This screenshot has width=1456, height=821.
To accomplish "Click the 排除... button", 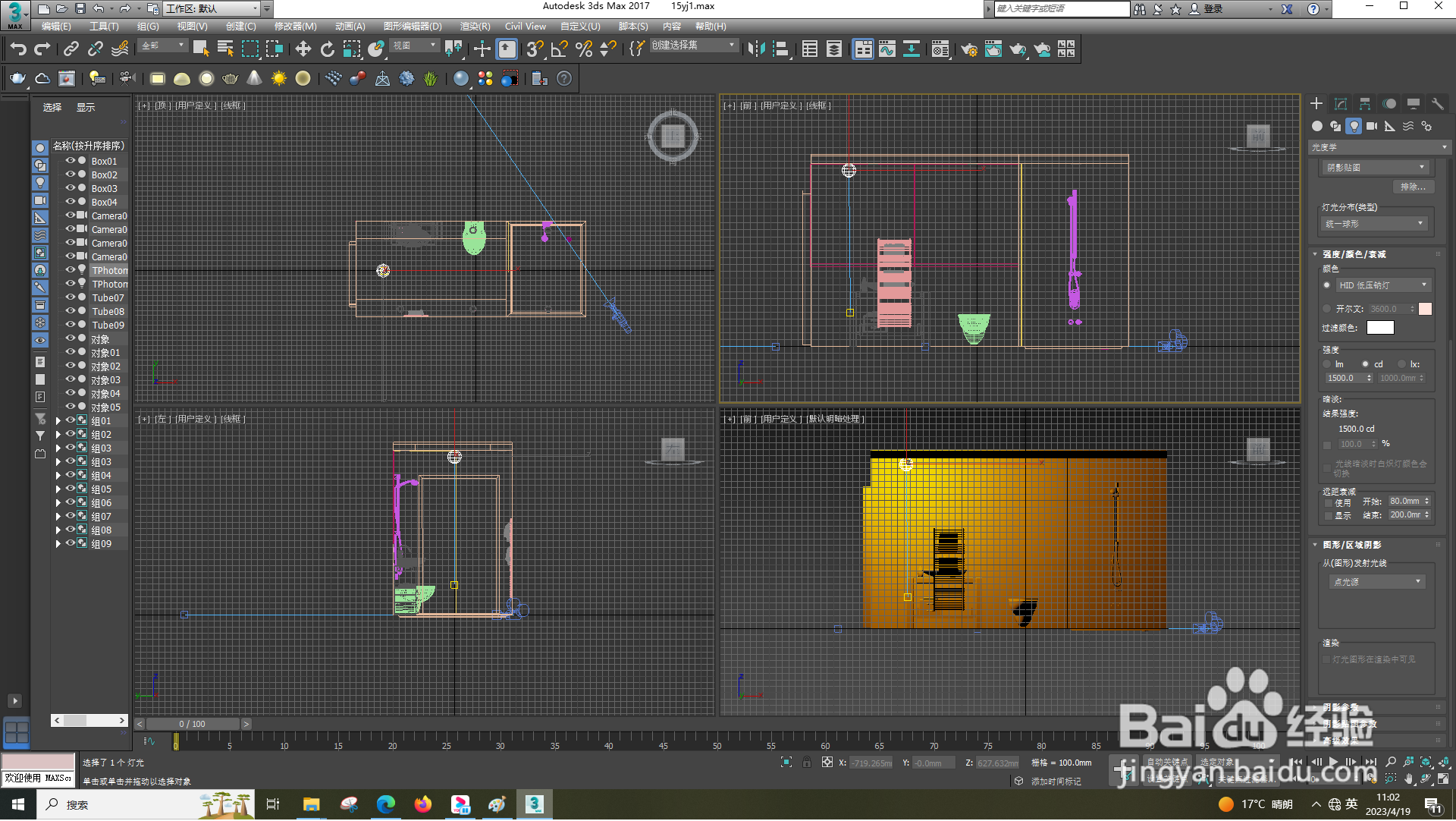I will pyautogui.click(x=1412, y=187).
